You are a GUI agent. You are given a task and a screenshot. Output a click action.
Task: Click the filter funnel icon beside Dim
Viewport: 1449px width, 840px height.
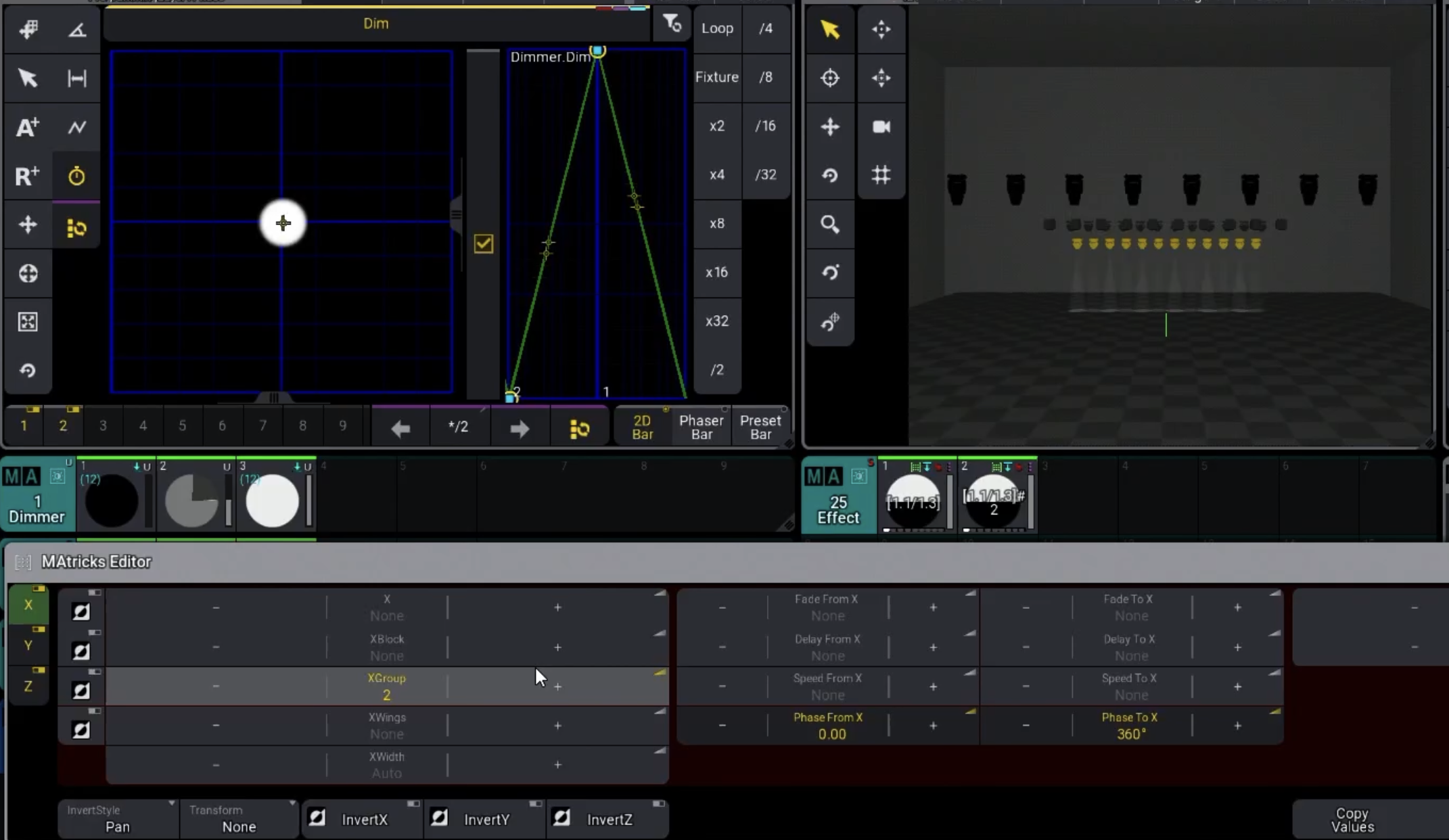(672, 24)
